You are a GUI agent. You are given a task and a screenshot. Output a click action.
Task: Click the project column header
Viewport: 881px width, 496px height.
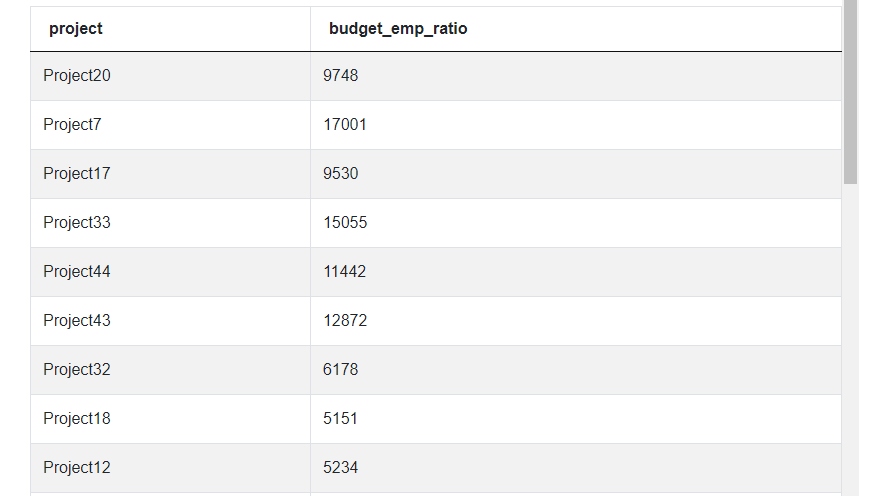coord(170,29)
